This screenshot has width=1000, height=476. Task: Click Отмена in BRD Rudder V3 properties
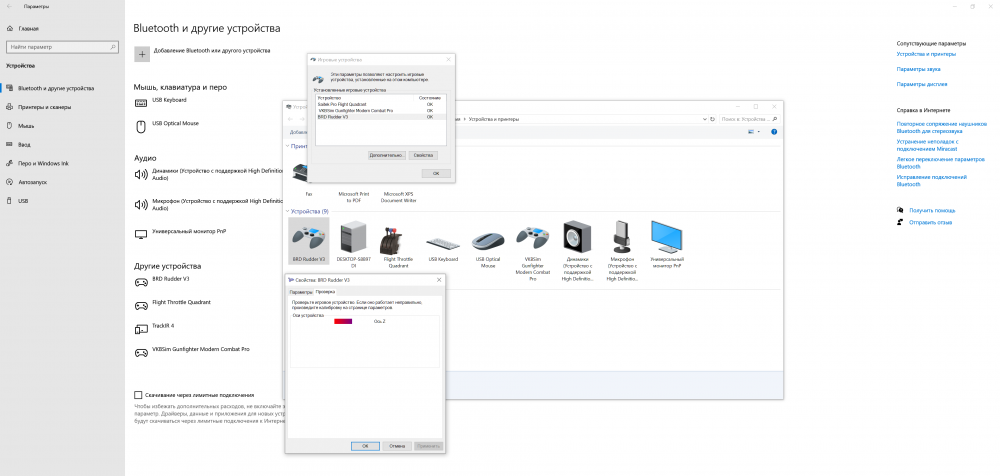[x=397, y=446]
